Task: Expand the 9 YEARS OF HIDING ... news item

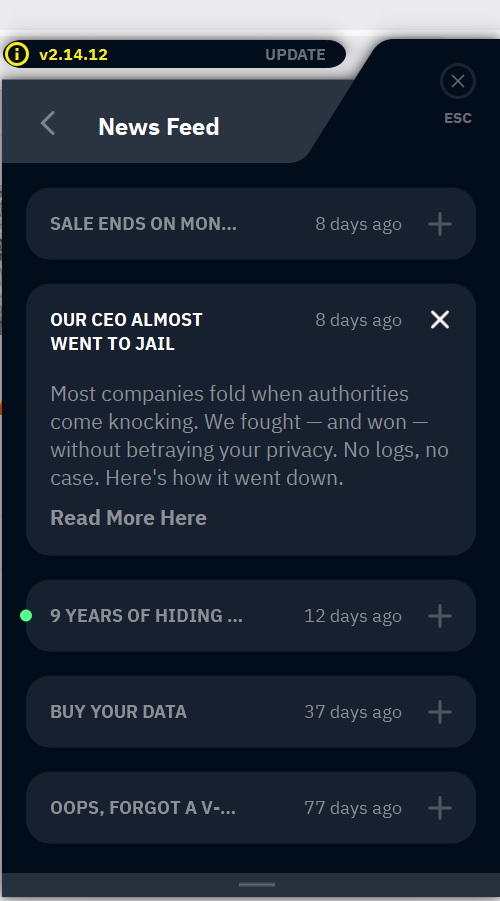Action: click(251, 615)
